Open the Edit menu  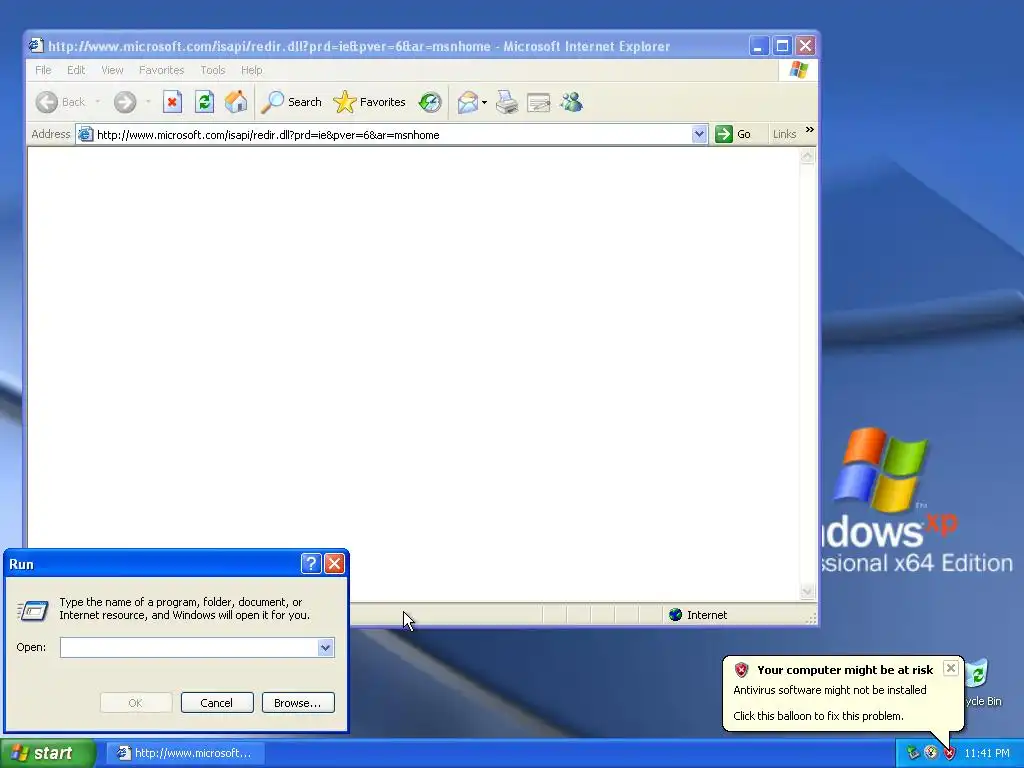coord(76,70)
